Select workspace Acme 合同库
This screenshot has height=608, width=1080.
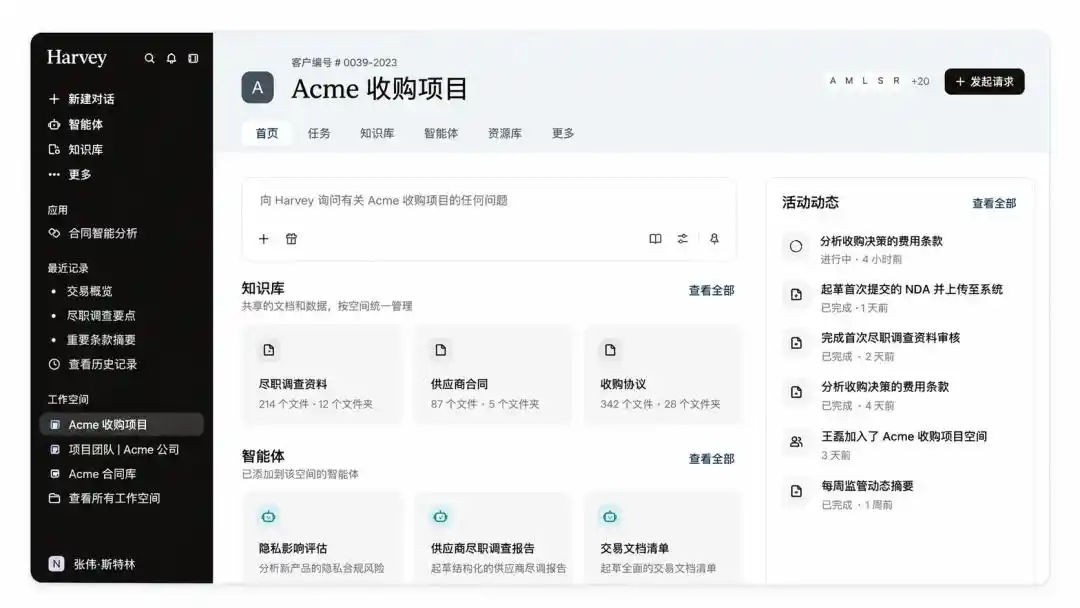click(x=94, y=474)
